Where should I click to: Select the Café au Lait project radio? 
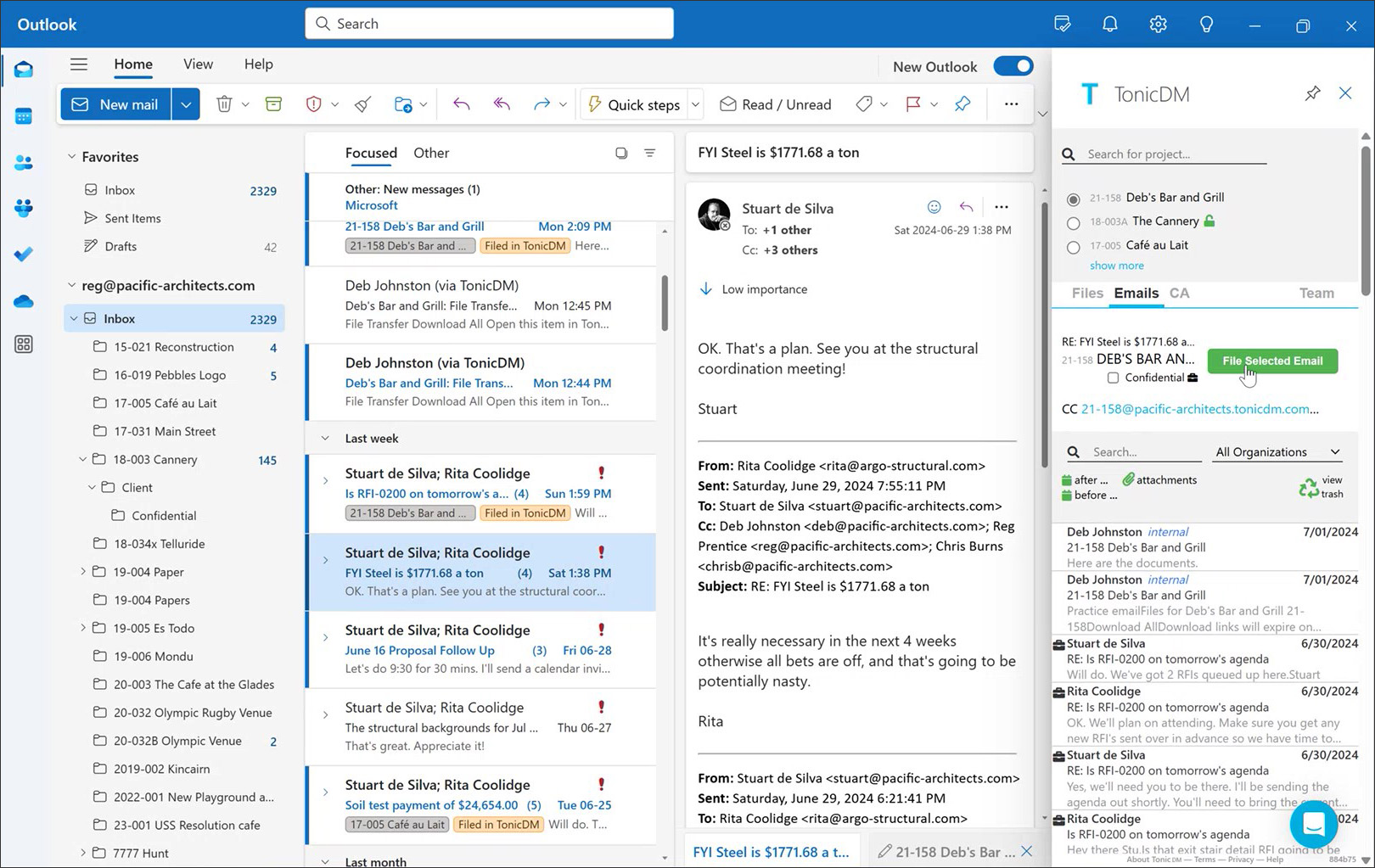tap(1073, 247)
